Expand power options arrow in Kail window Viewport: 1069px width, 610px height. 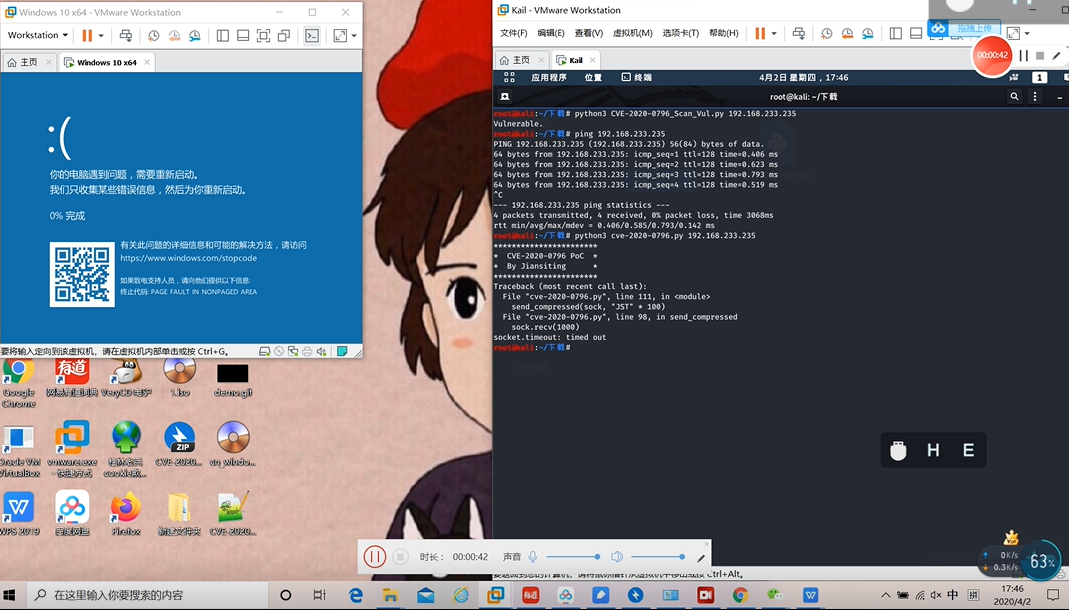[774, 33]
